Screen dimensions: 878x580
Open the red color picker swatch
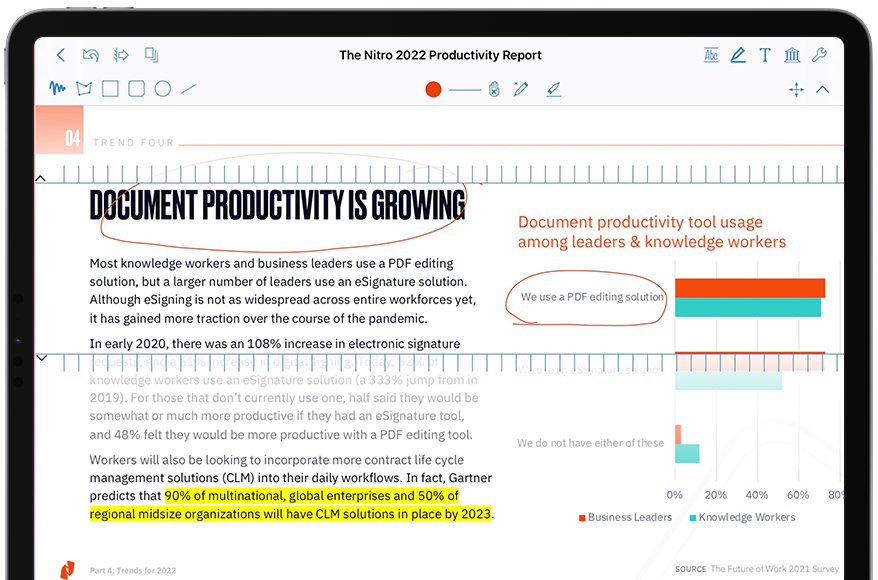(433, 89)
